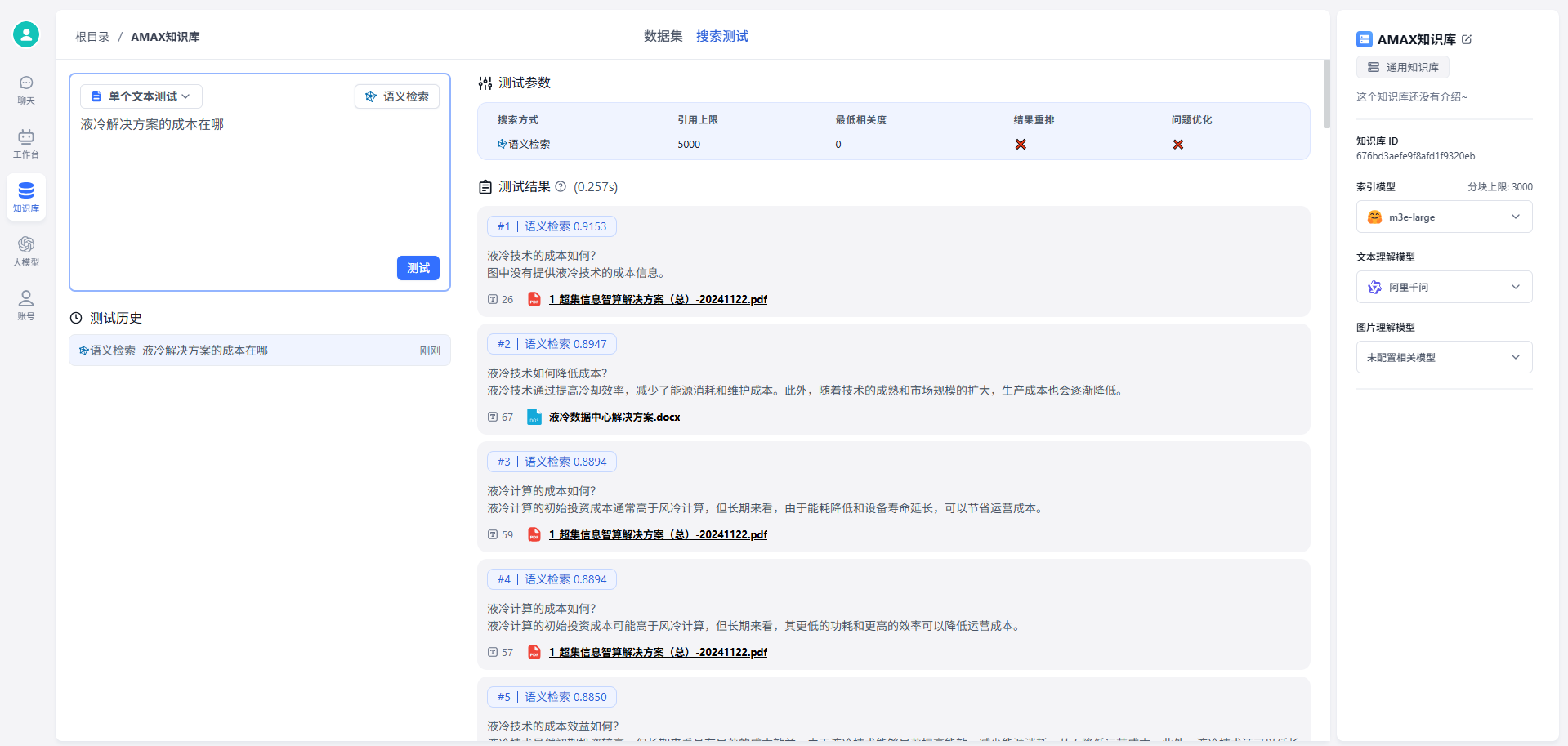Click the character count icon showing 67

pos(493,417)
